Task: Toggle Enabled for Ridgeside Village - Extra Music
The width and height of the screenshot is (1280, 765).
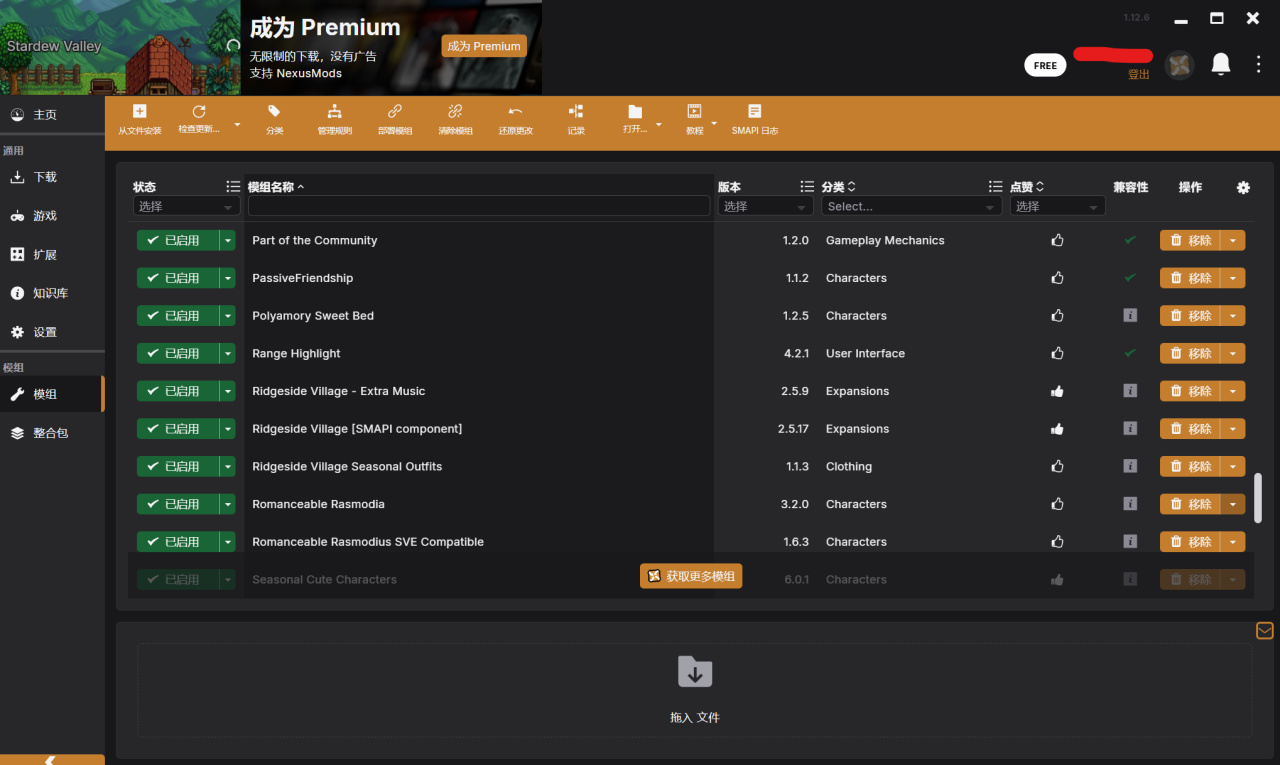Action: [x=178, y=391]
